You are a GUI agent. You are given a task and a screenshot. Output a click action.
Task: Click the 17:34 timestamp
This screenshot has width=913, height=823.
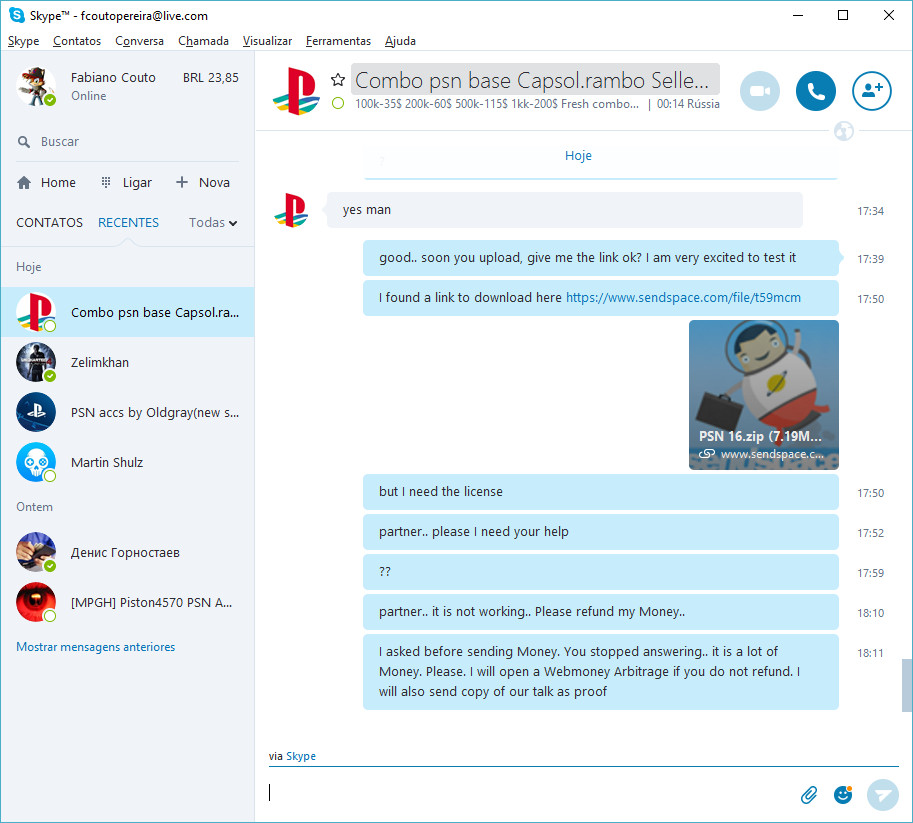[870, 211]
